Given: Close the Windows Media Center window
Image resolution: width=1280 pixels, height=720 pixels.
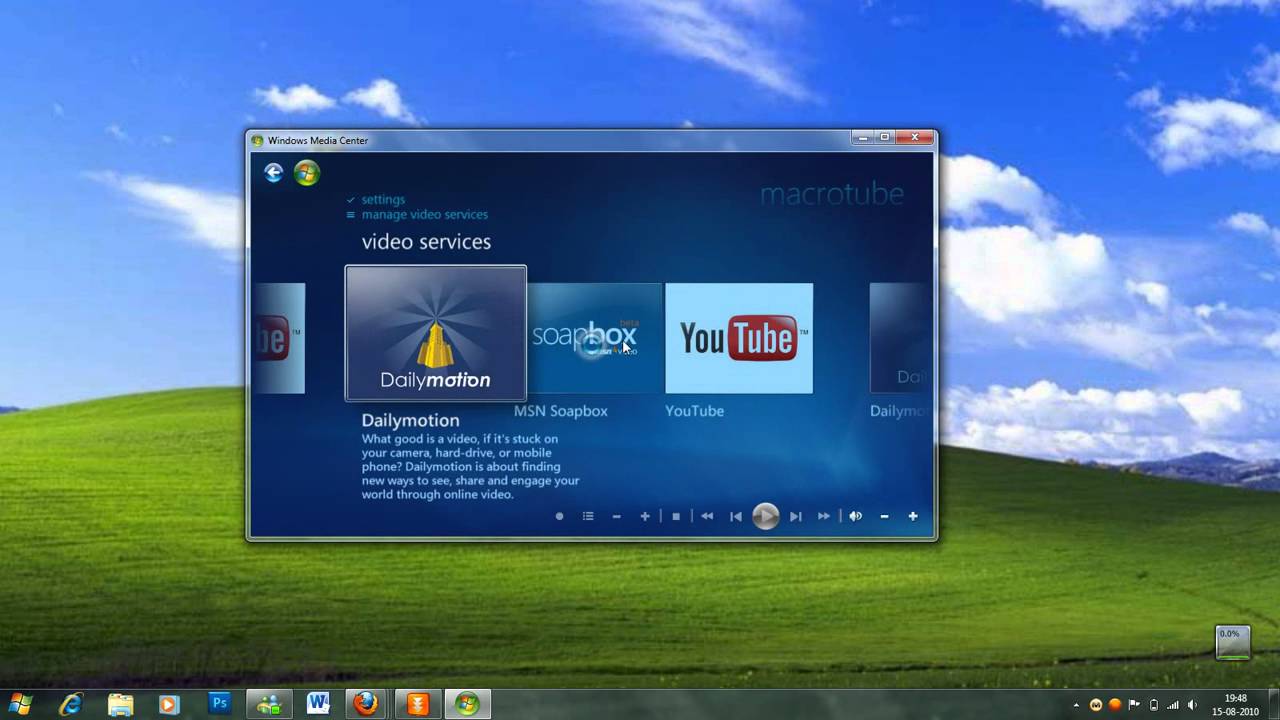Looking at the screenshot, I should 914,137.
